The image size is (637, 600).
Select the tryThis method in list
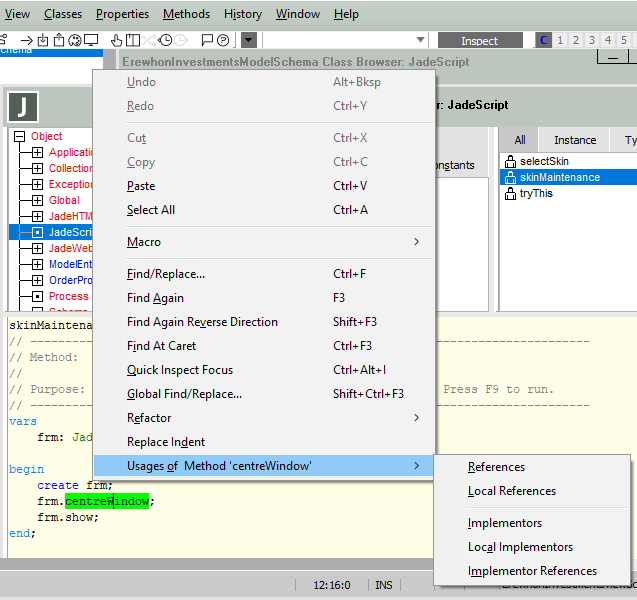(x=536, y=193)
